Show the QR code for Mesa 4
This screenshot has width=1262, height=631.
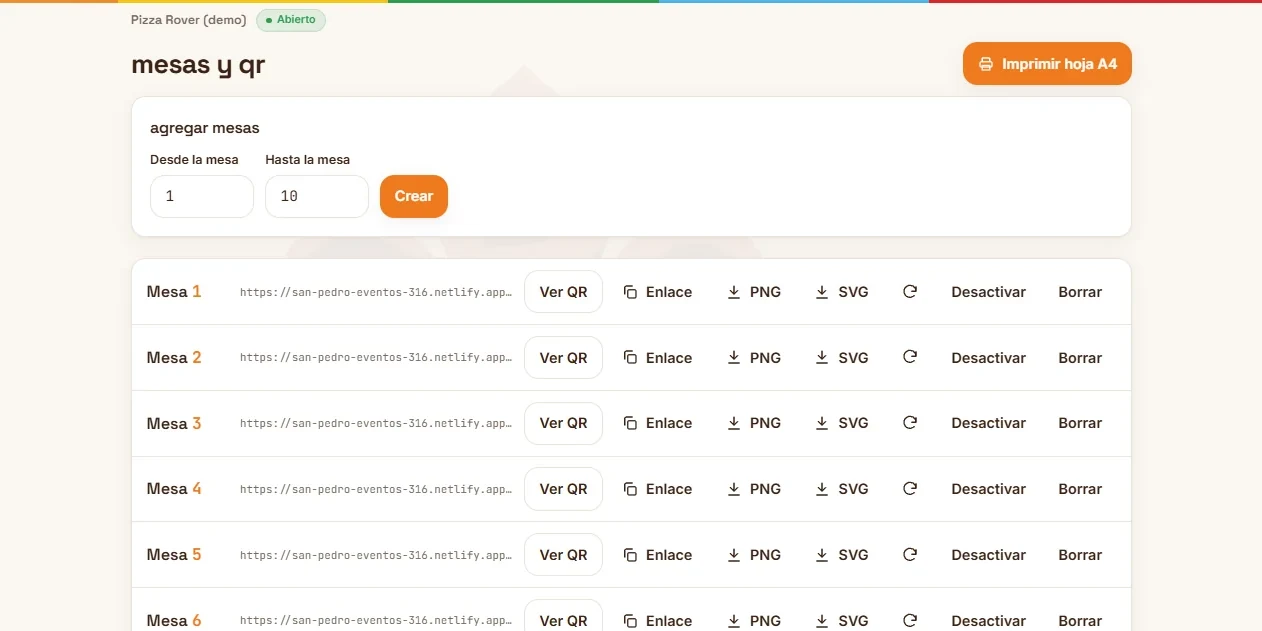pos(563,489)
